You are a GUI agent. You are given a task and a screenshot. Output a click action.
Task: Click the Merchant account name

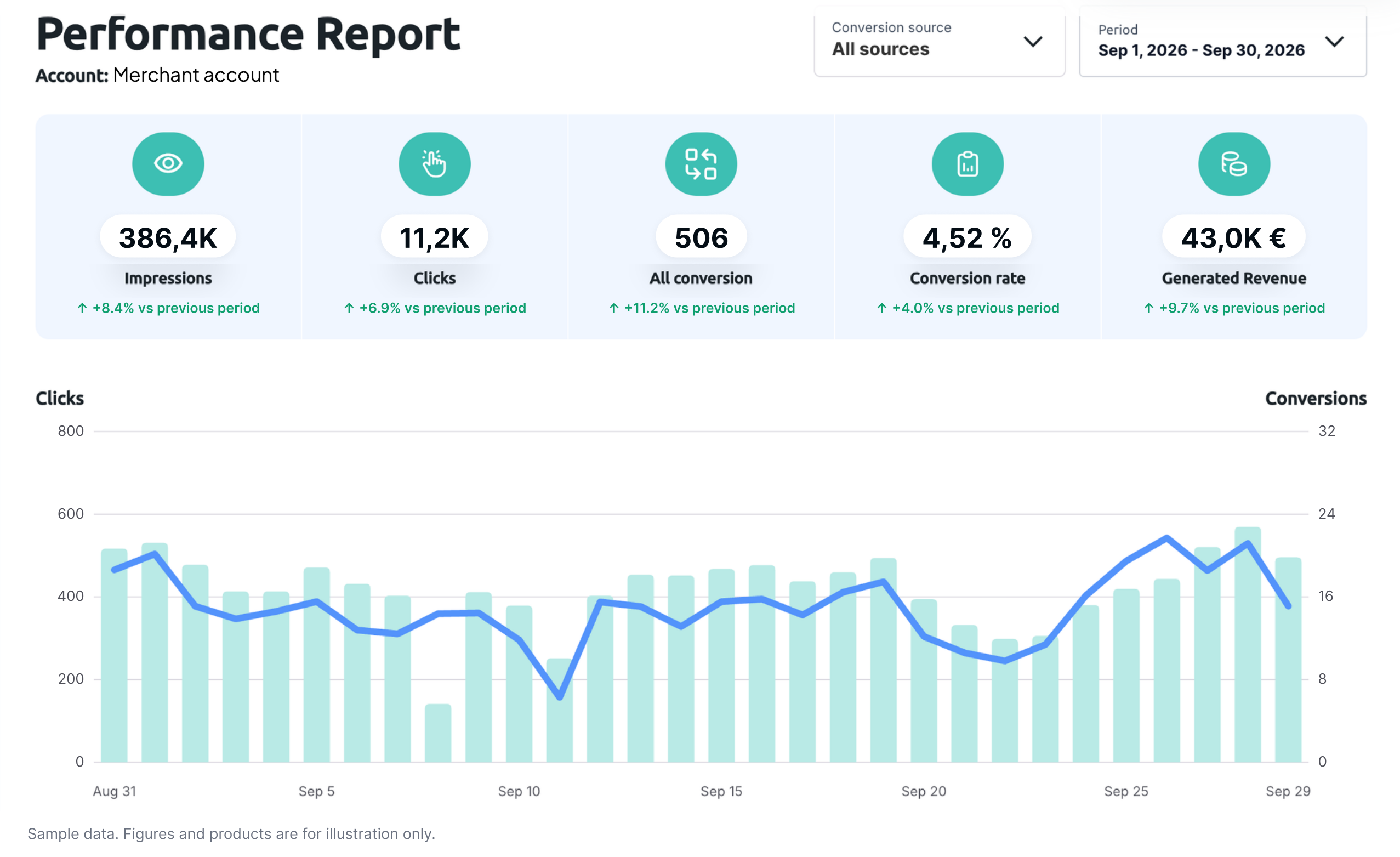[x=196, y=75]
